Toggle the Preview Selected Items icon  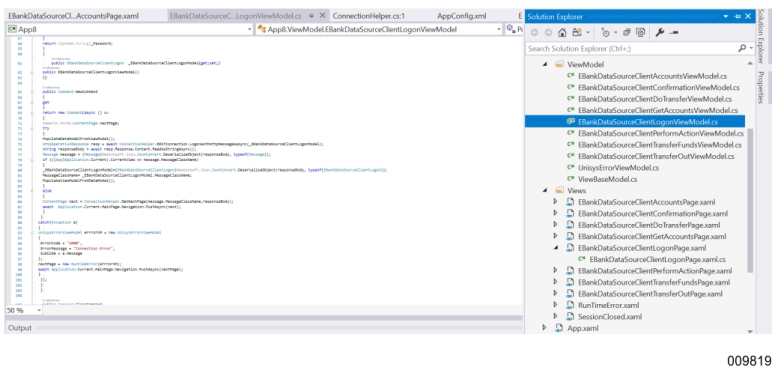point(673,33)
